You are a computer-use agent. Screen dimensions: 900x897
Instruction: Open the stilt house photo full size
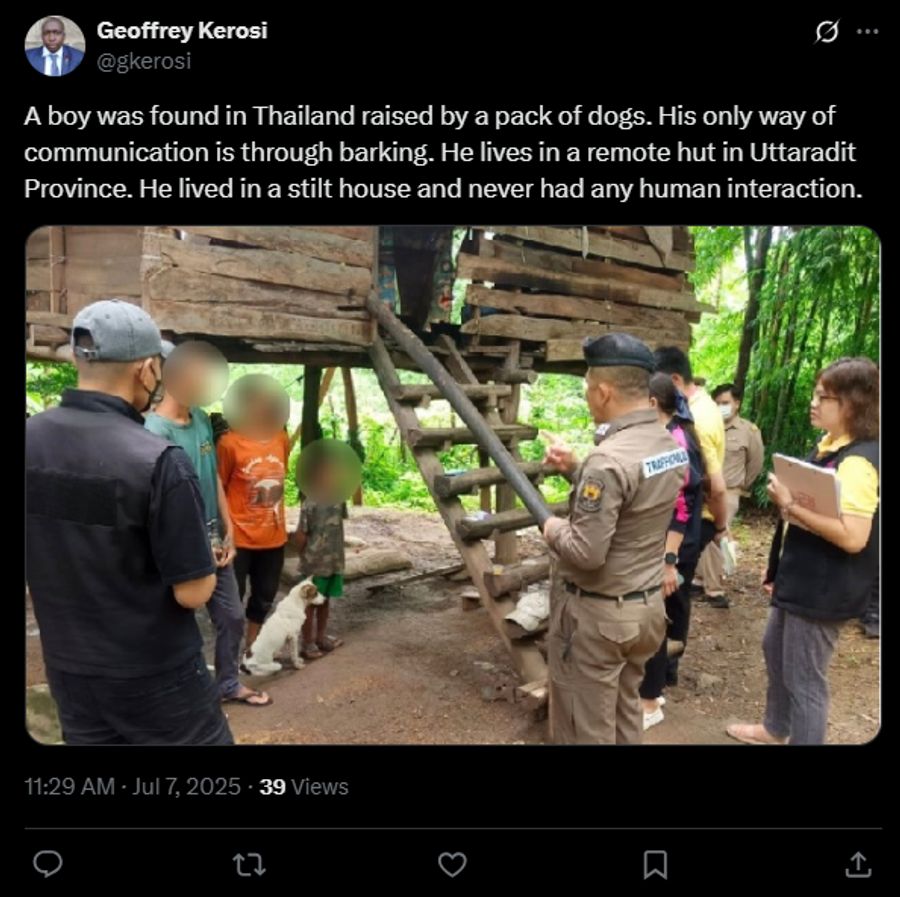click(453, 485)
